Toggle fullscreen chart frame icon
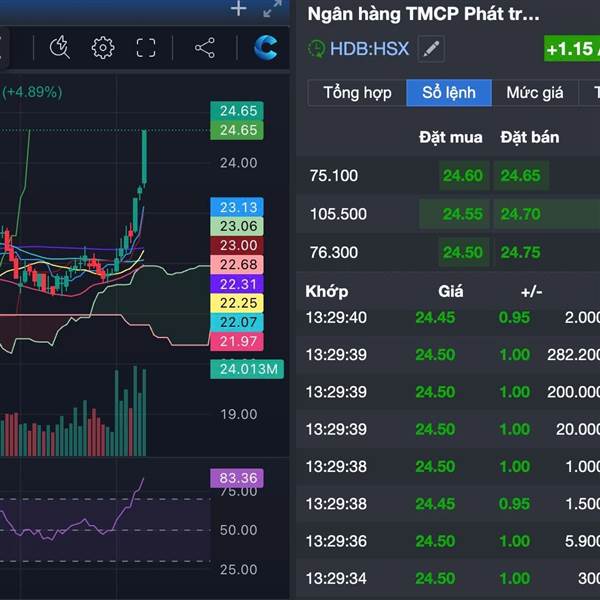The image size is (600, 600). [x=146, y=48]
